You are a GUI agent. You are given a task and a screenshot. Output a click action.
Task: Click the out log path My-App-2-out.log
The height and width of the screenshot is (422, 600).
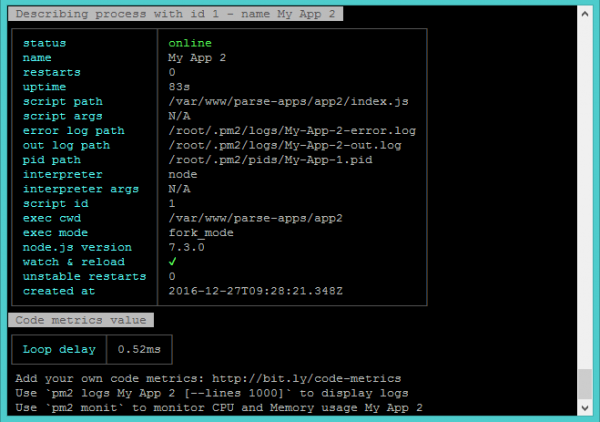284,145
